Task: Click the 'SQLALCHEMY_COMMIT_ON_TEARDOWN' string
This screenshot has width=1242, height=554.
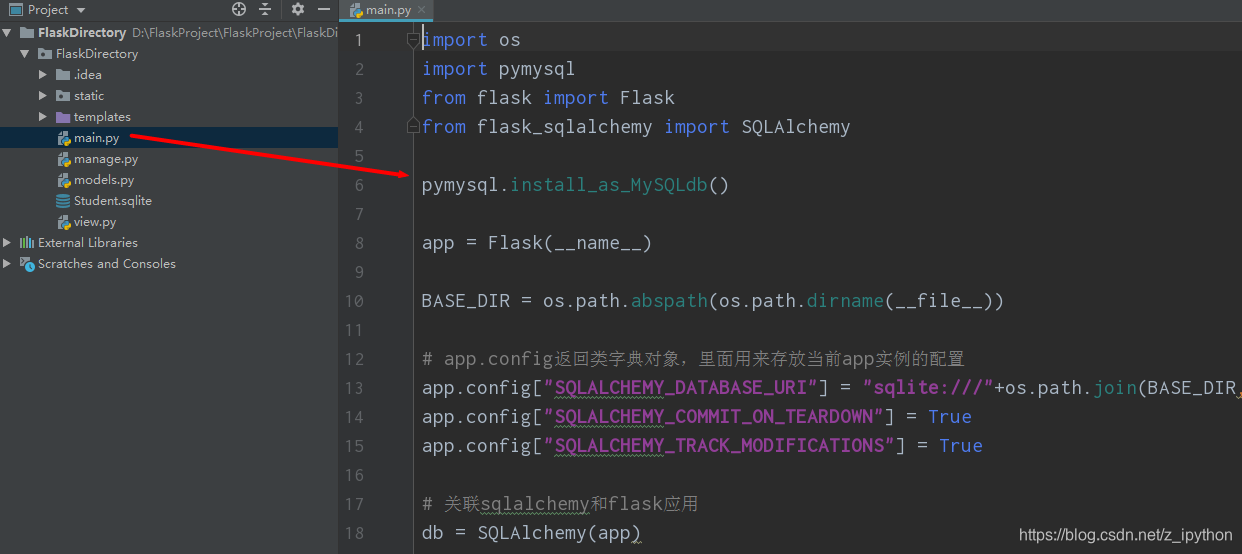Action: coord(718,417)
